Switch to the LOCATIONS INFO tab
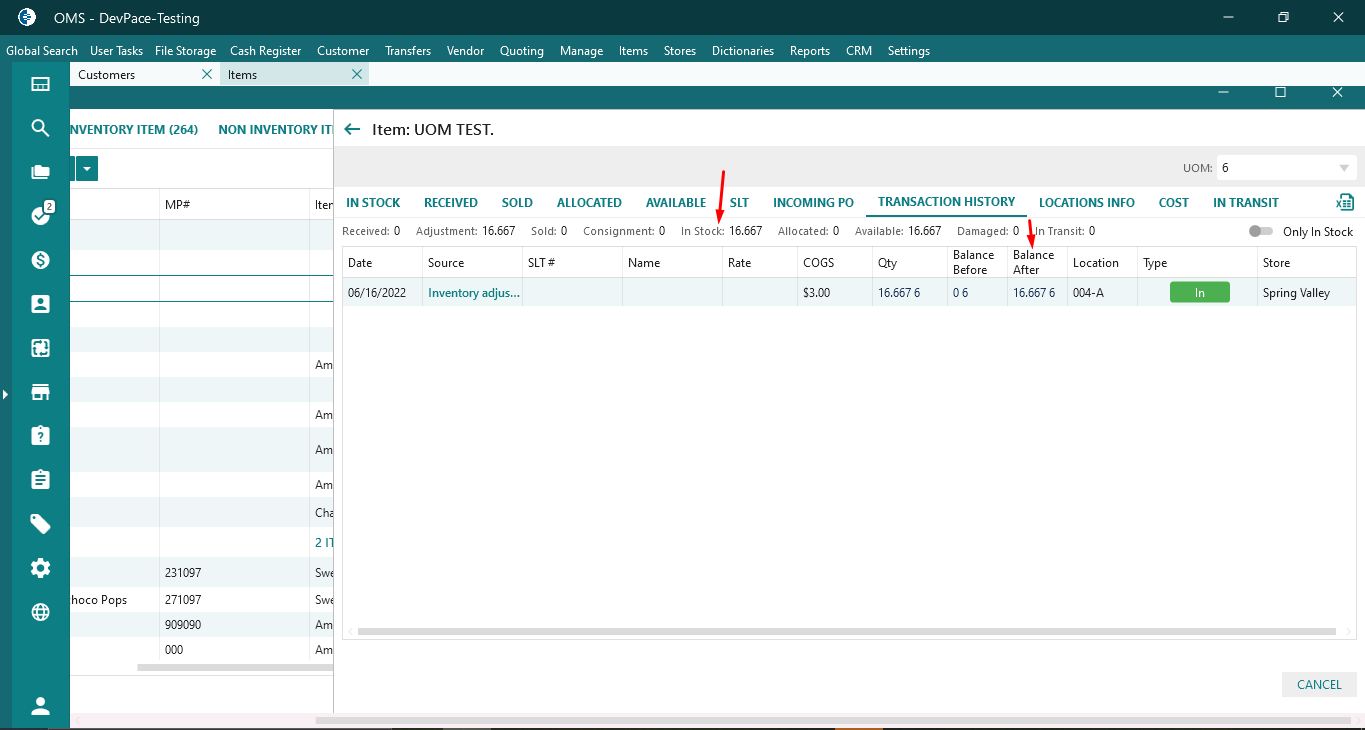 tap(1086, 202)
